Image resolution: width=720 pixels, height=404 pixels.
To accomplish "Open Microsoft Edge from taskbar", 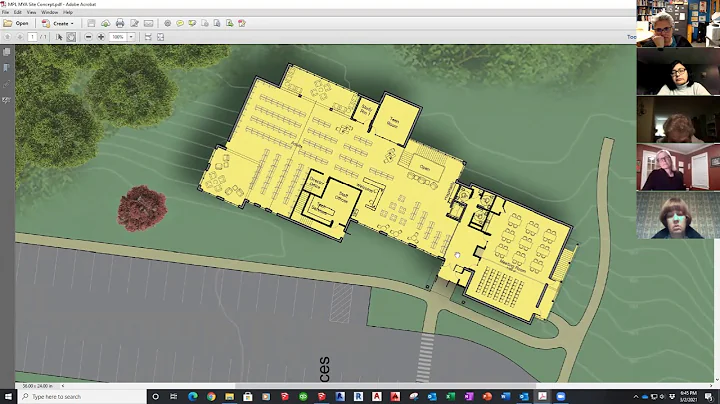I will [192, 396].
